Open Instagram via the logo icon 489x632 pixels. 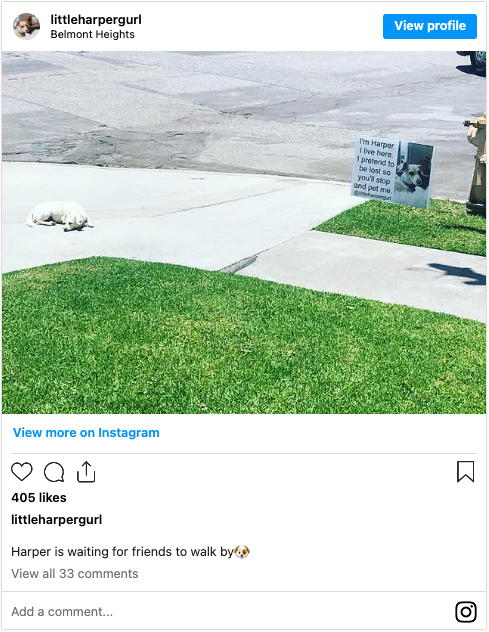click(x=466, y=612)
